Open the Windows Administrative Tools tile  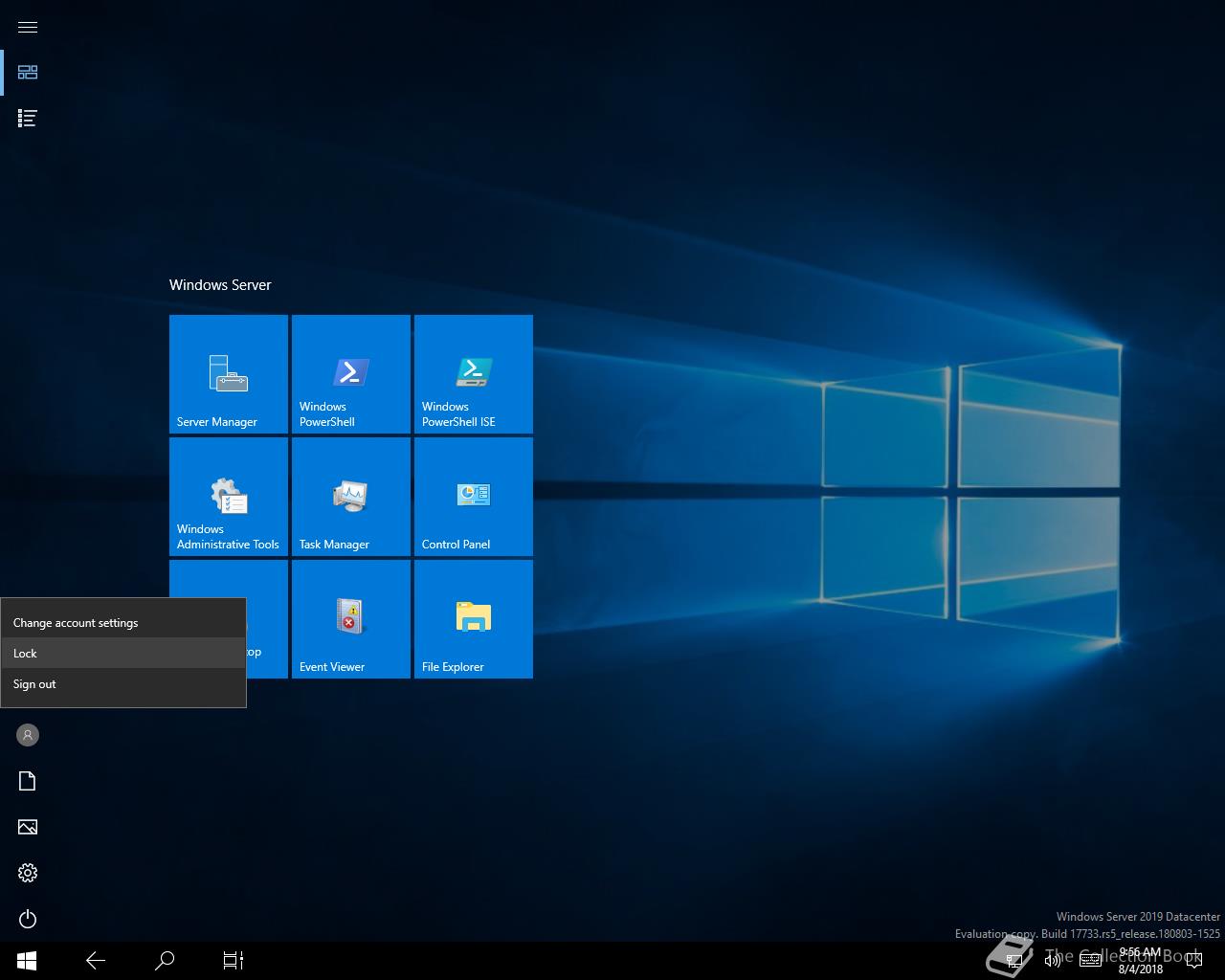click(x=229, y=497)
